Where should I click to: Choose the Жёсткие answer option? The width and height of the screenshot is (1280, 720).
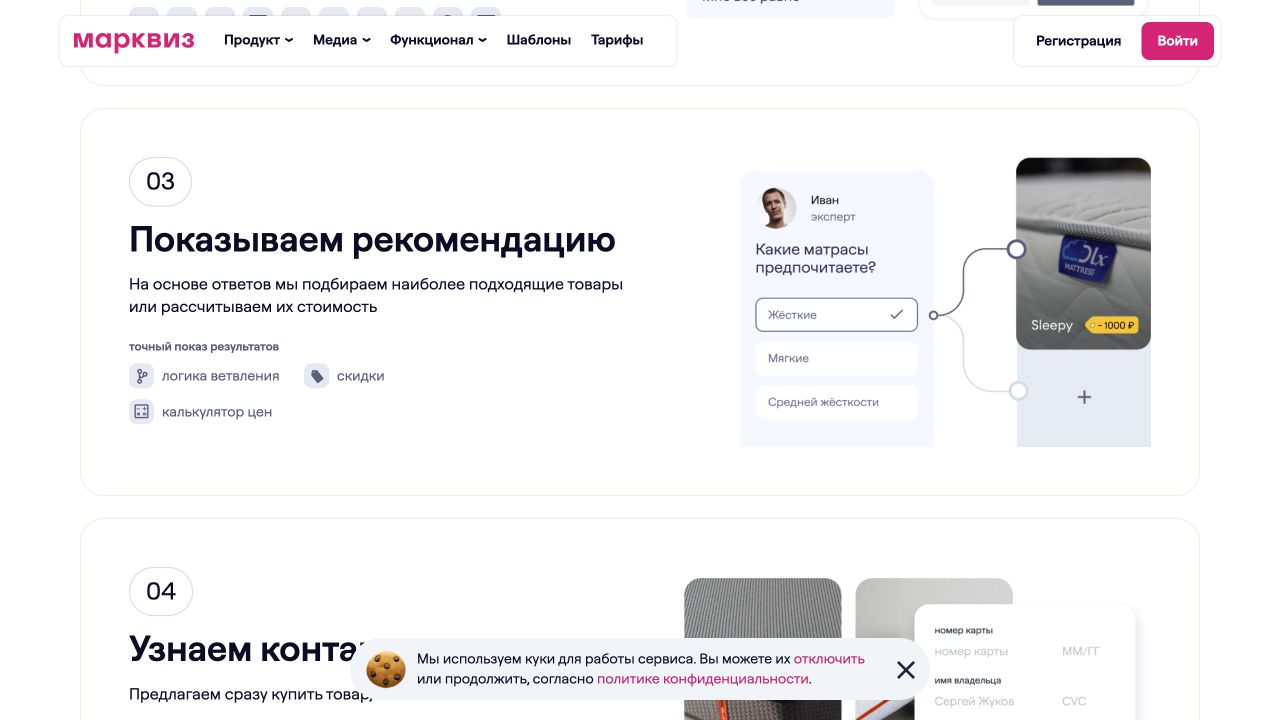click(836, 315)
